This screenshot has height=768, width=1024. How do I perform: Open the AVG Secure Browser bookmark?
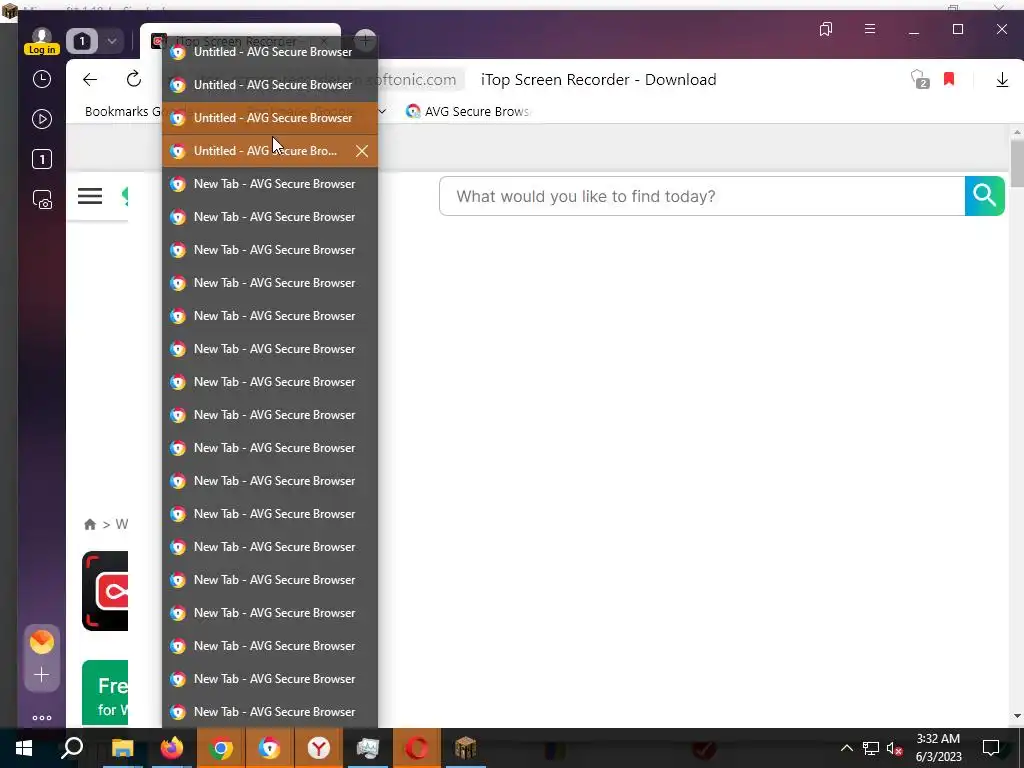(x=468, y=112)
